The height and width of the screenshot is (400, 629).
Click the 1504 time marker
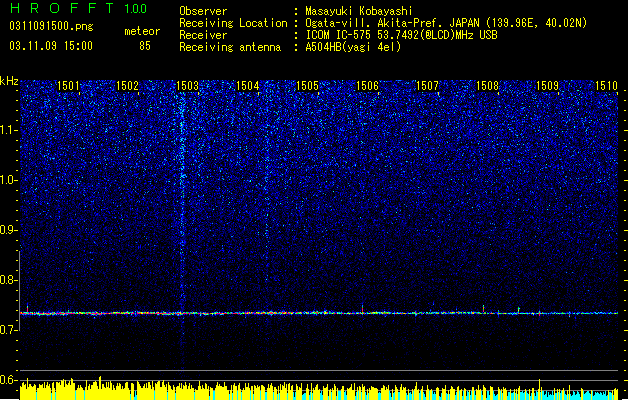pos(248,86)
